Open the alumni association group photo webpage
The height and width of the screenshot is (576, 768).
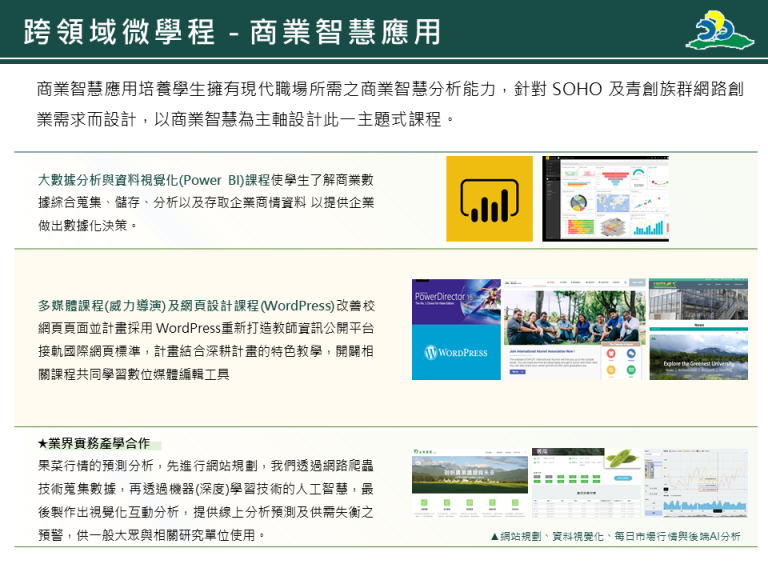click(x=573, y=329)
